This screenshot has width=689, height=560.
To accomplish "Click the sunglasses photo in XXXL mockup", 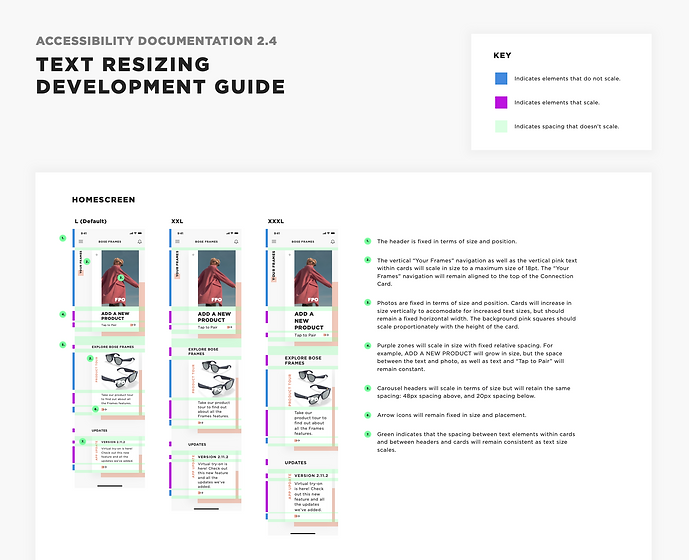I will (x=313, y=388).
